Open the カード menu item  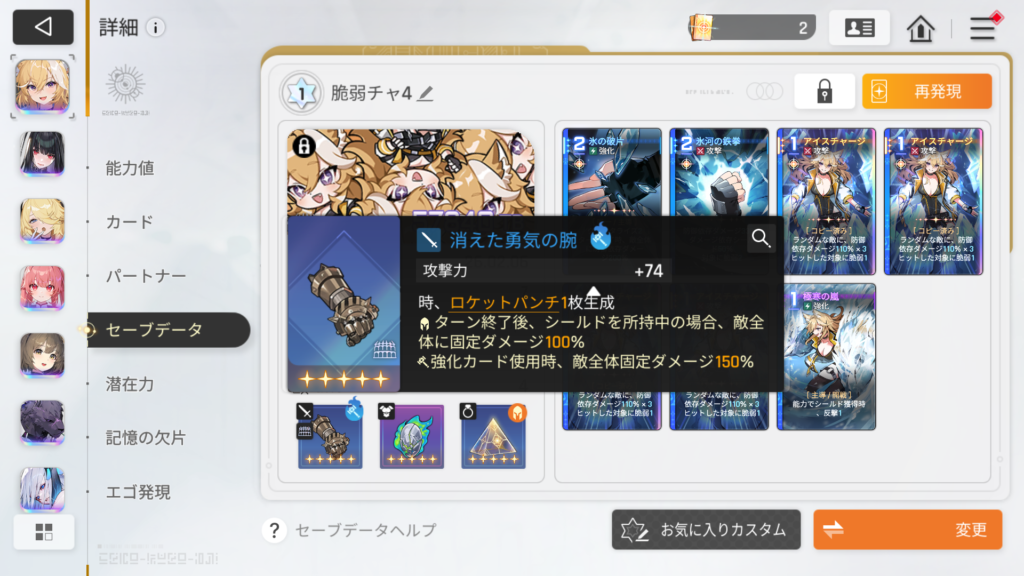click(129, 222)
